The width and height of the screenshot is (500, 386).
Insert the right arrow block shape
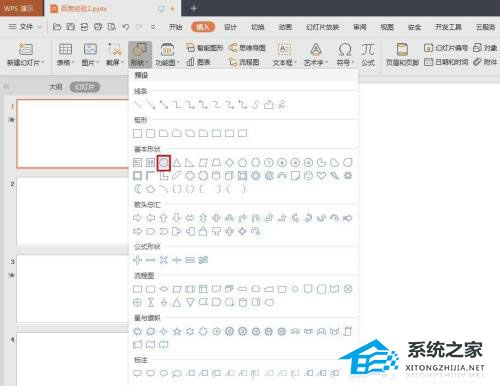coord(137,218)
